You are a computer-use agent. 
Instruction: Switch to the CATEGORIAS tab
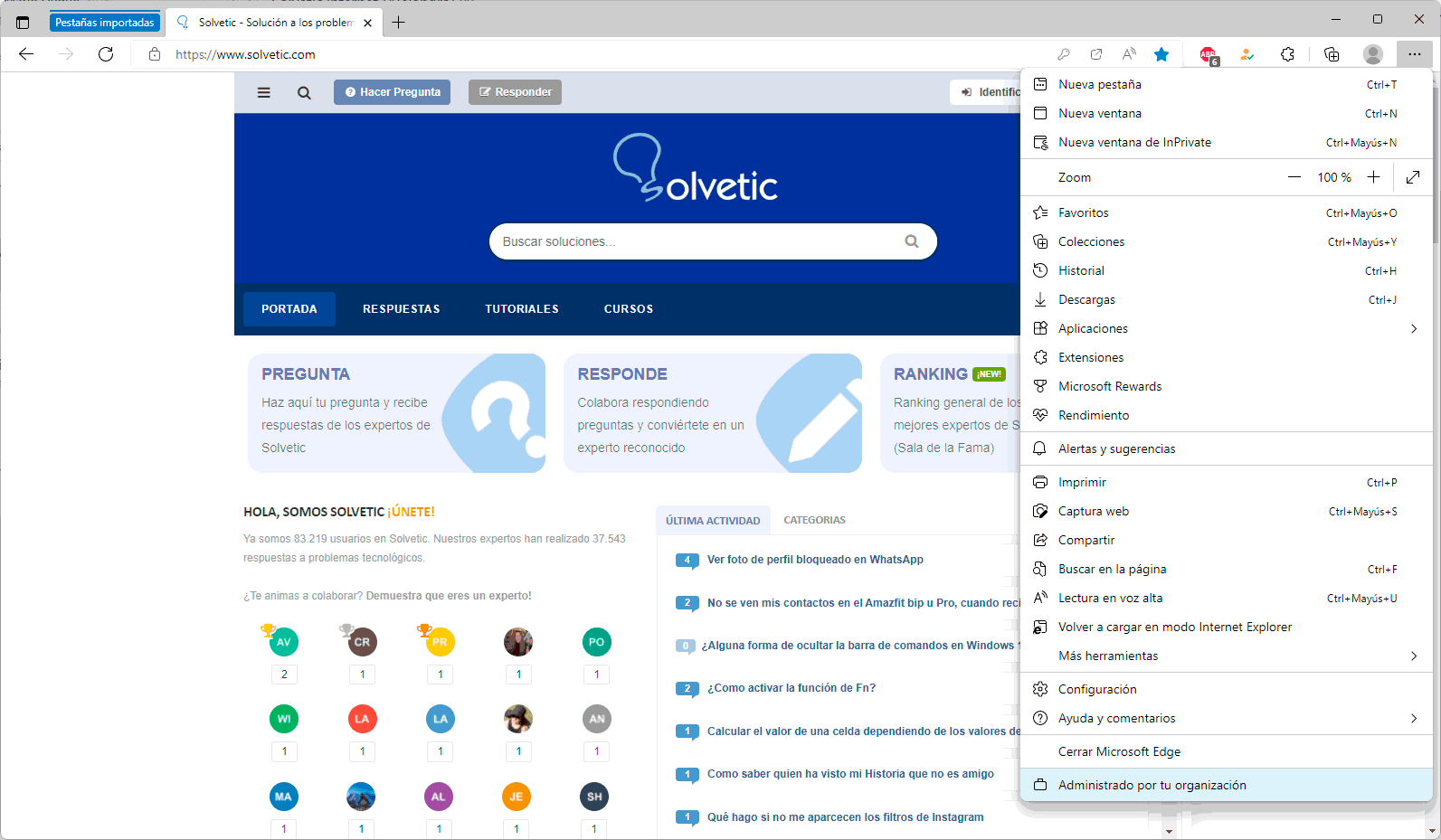pos(814,520)
